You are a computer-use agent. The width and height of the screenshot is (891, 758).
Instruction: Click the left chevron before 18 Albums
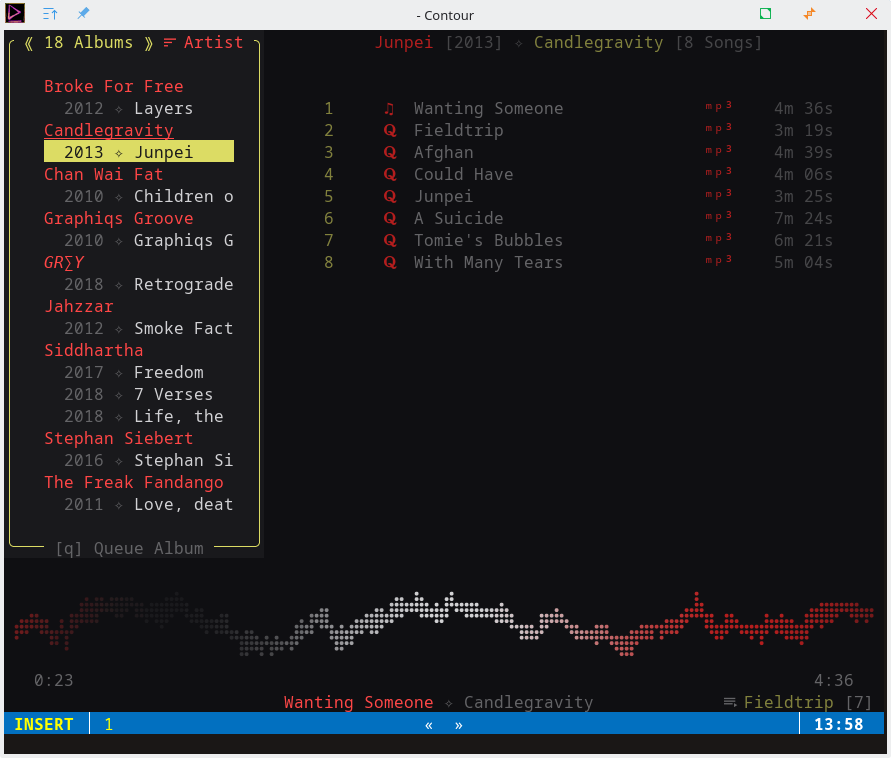click(29, 43)
